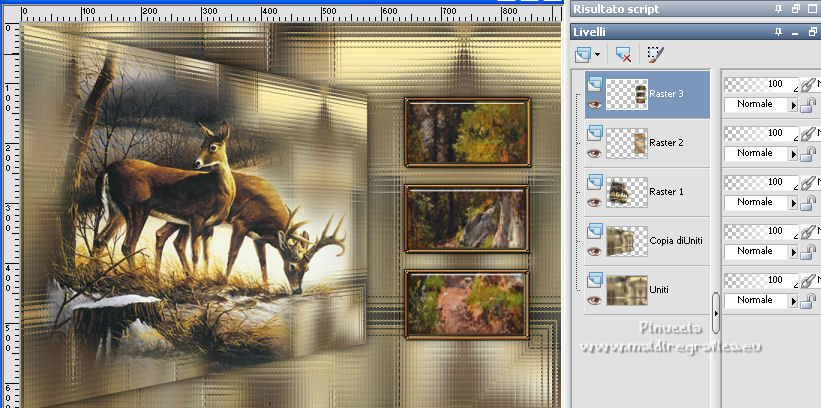Click the Raster 2 layer type icon
Viewport: 821px width, 408px height.
594,133
